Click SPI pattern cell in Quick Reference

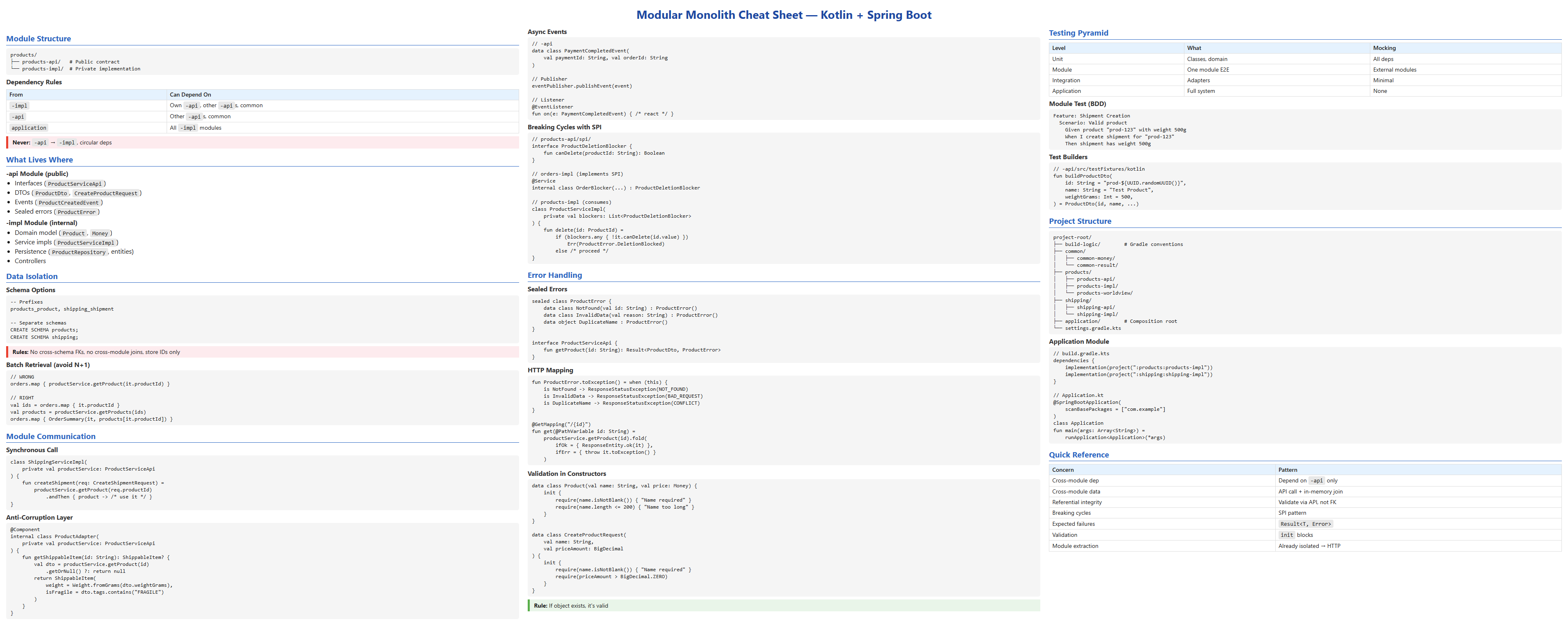coord(1292,513)
